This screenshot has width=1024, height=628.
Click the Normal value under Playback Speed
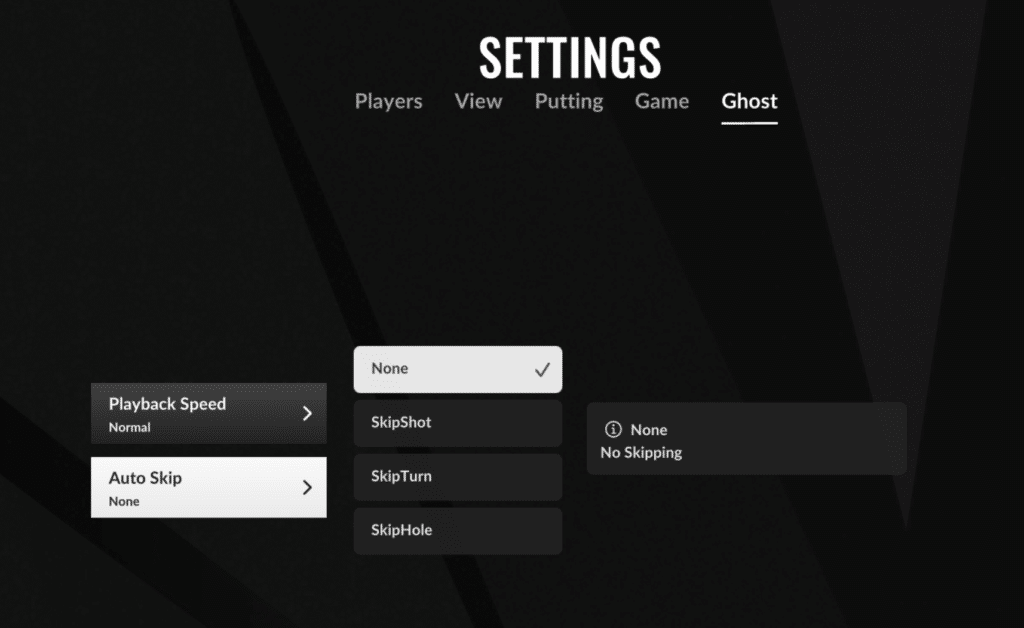[x=129, y=427]
